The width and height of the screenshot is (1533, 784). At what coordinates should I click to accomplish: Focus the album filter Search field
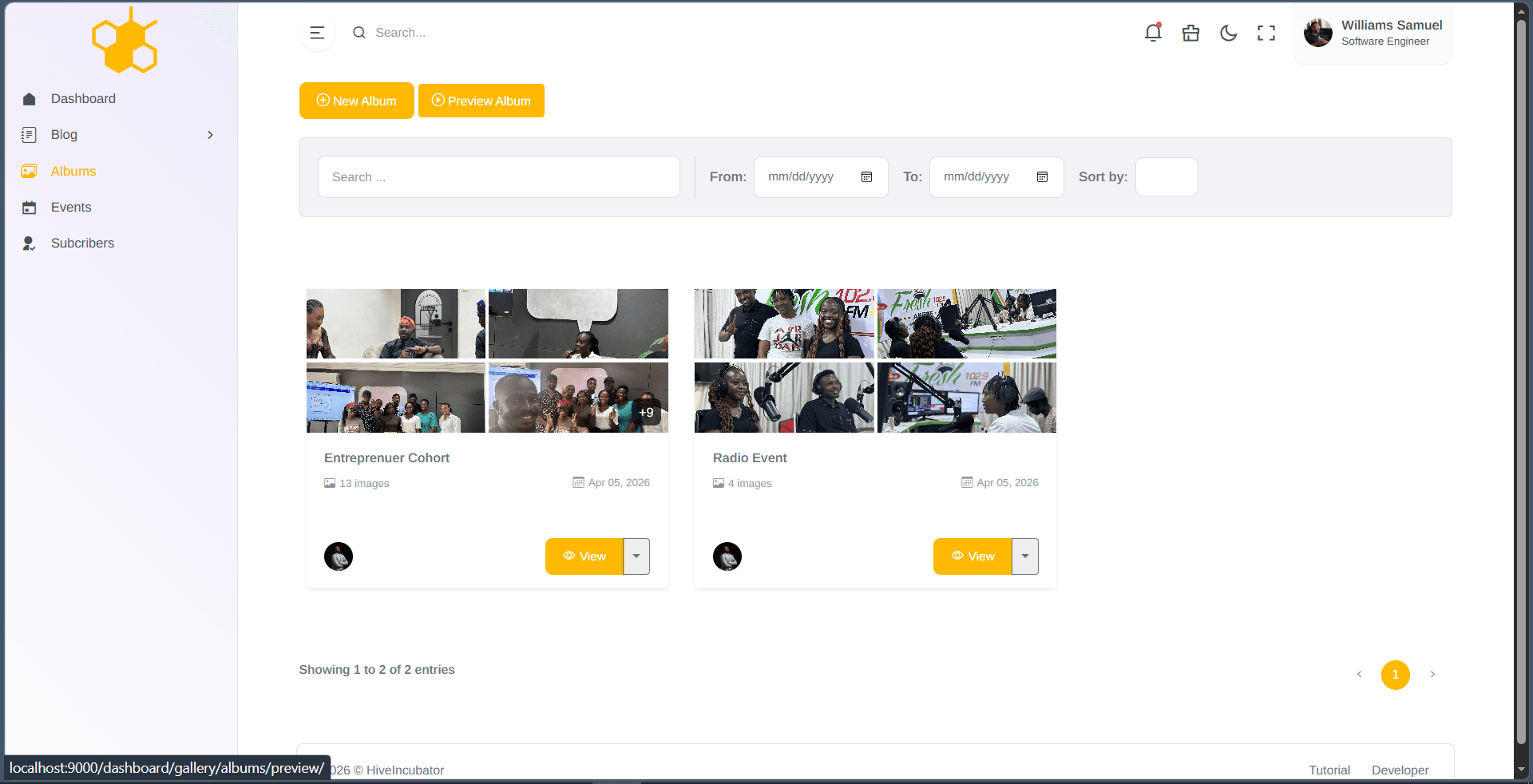pyautogui.click(x=499, y=177)
